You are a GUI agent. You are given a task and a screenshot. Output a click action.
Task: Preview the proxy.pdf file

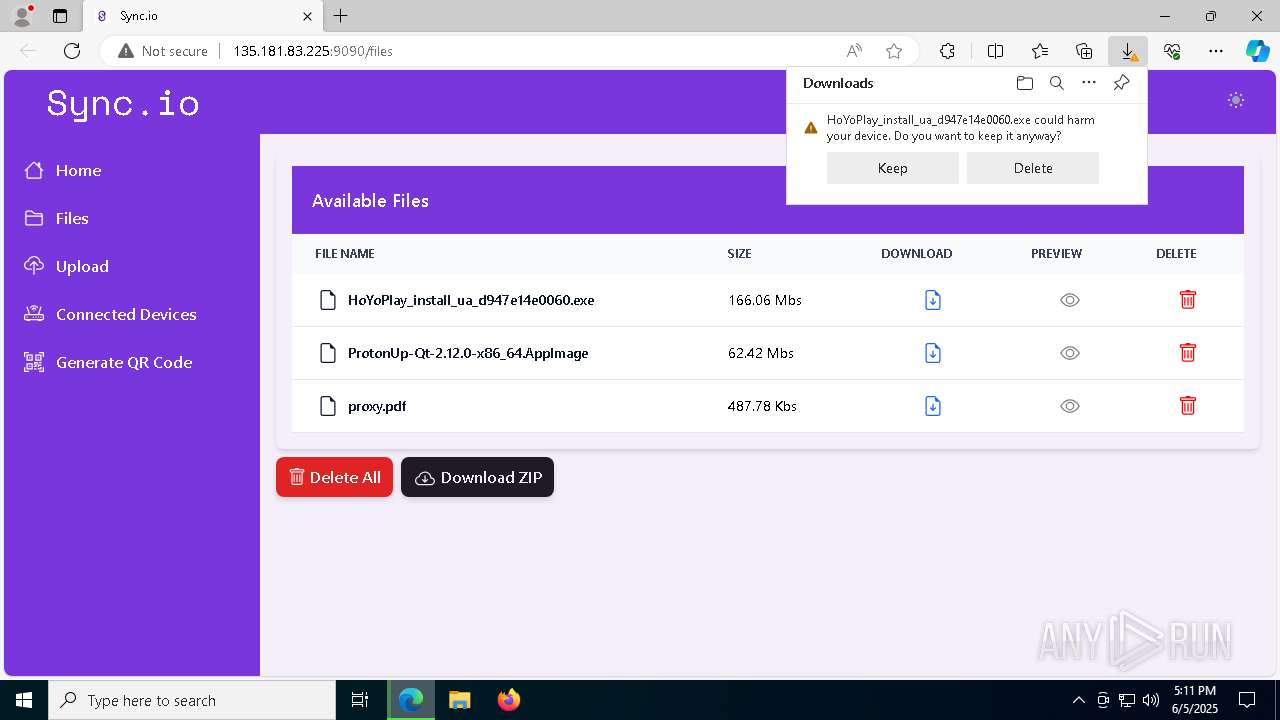point(1070,406)
